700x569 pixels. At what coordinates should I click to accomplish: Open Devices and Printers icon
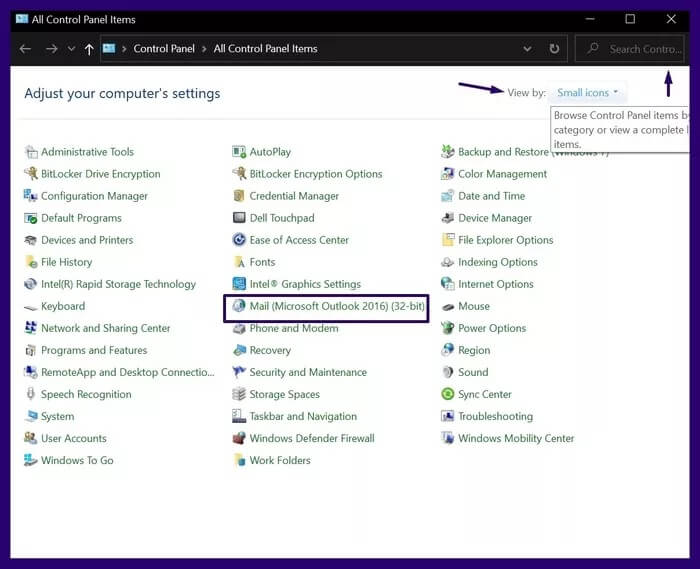pyautogui.click(x=31, y=240)
